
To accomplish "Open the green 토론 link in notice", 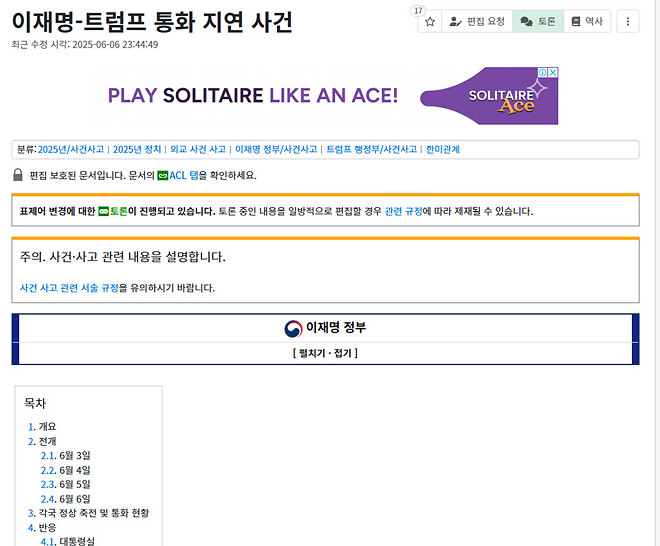I will 118,211.
